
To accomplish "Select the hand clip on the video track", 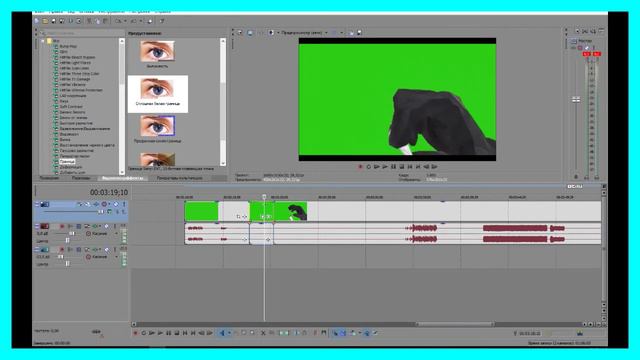I will pyautogui.click(x=290, y=212).
